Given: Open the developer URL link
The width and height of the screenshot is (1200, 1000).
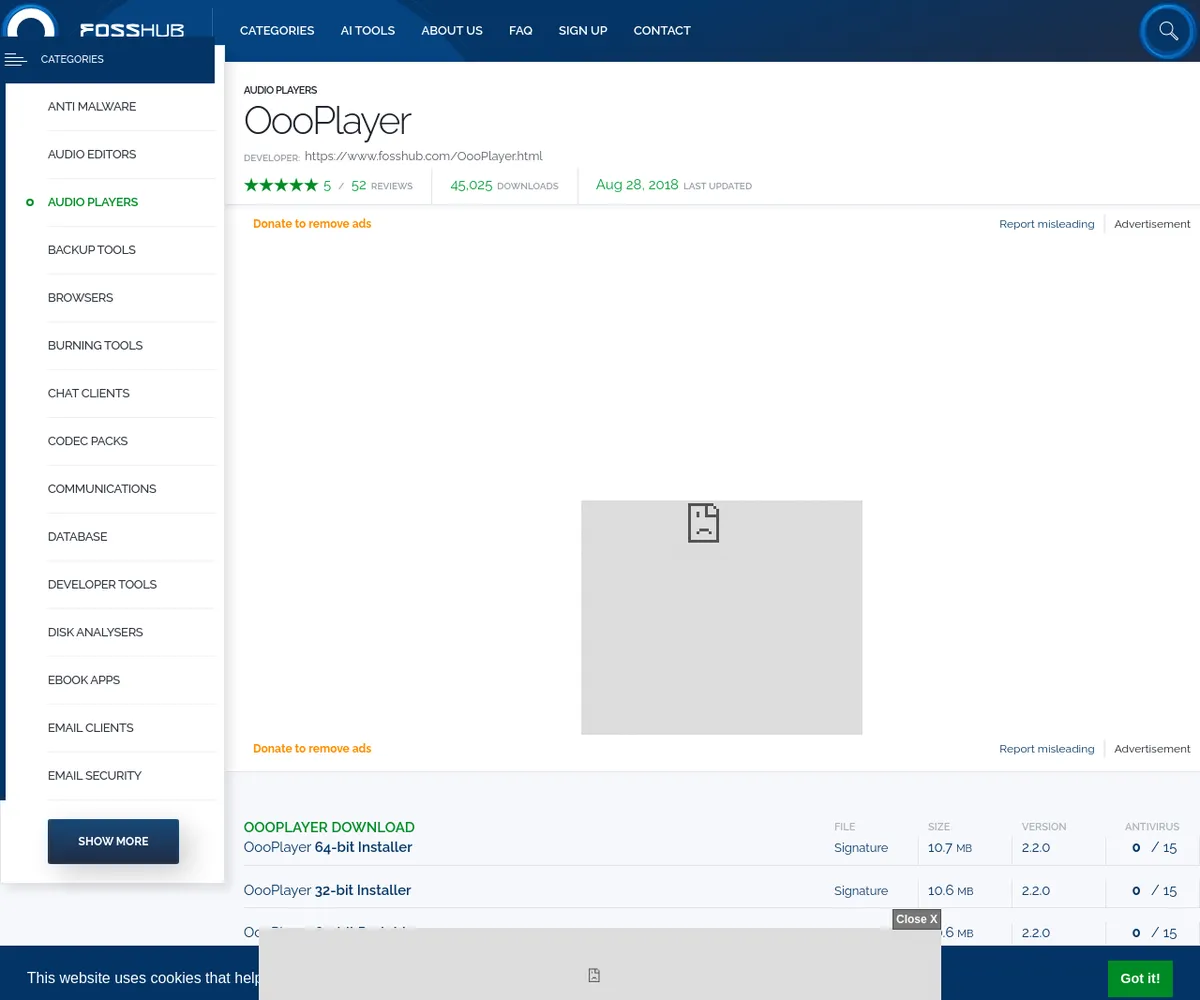Looking at the screenshot, I should click(423, 156).
